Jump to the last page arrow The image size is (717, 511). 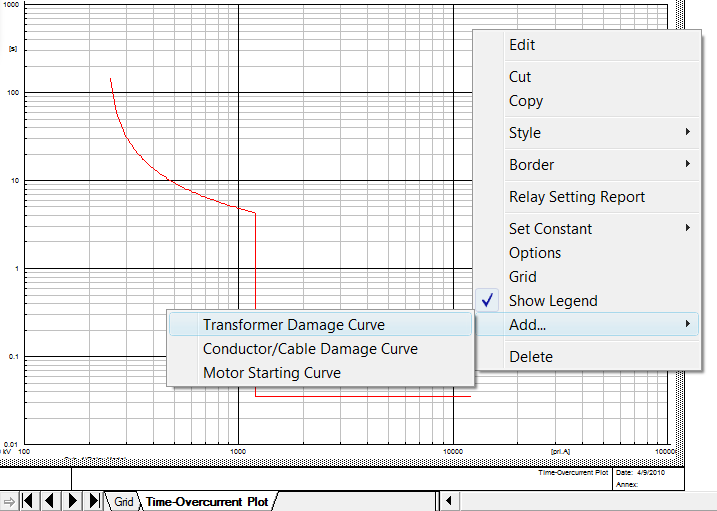click(94, 501)
